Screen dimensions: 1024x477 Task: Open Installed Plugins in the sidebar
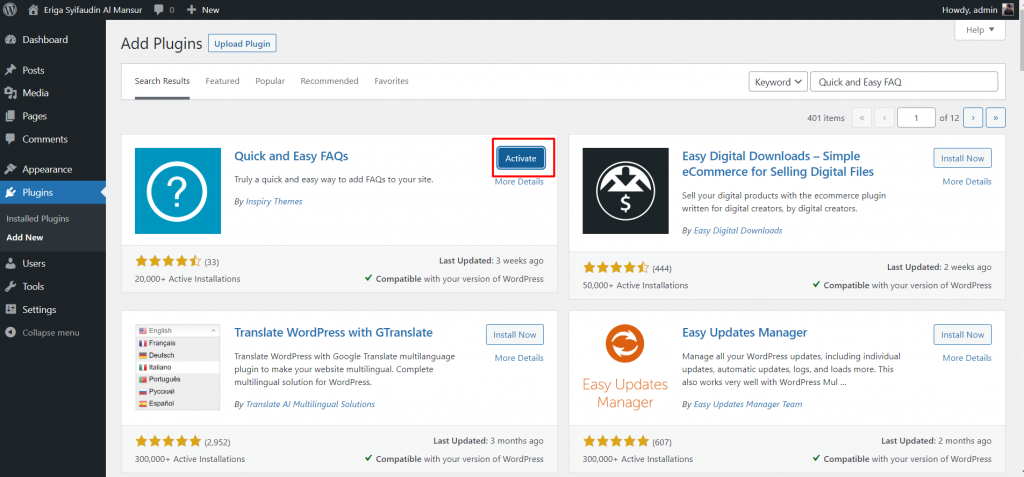[x=38, y=218]
